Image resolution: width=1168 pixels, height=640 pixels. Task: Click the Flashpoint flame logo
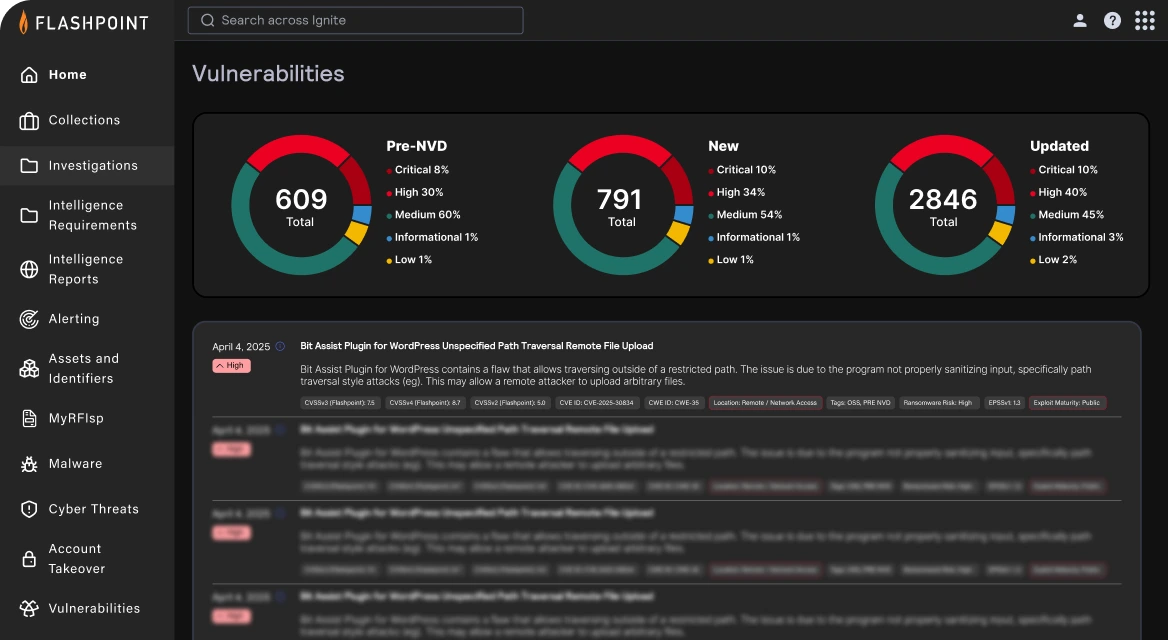point(23,22)
